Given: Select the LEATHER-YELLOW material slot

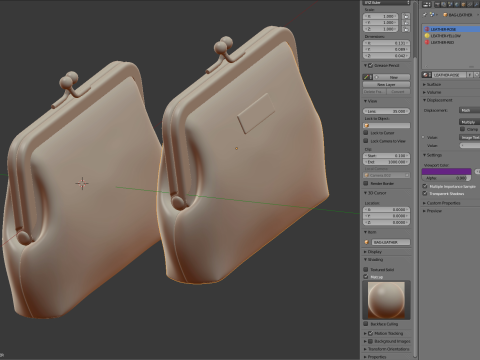Looking at the screenshot, I should 451,36.
